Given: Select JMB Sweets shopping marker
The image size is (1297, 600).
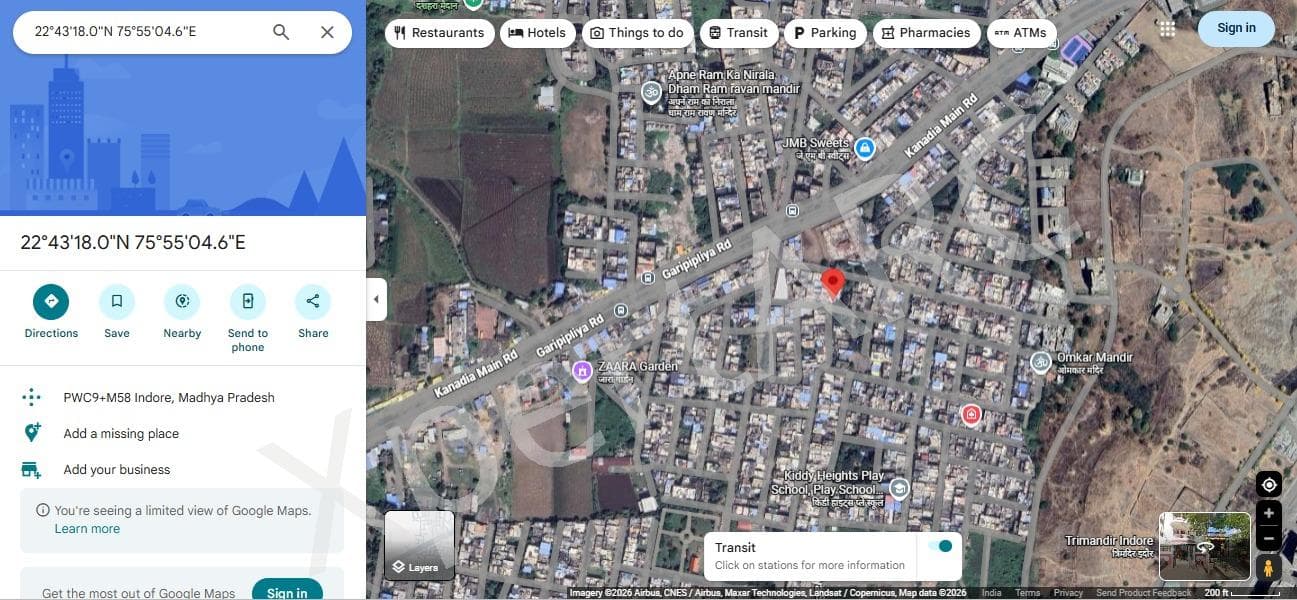Looking at the screenshot, I should click(x=866, y=149).
